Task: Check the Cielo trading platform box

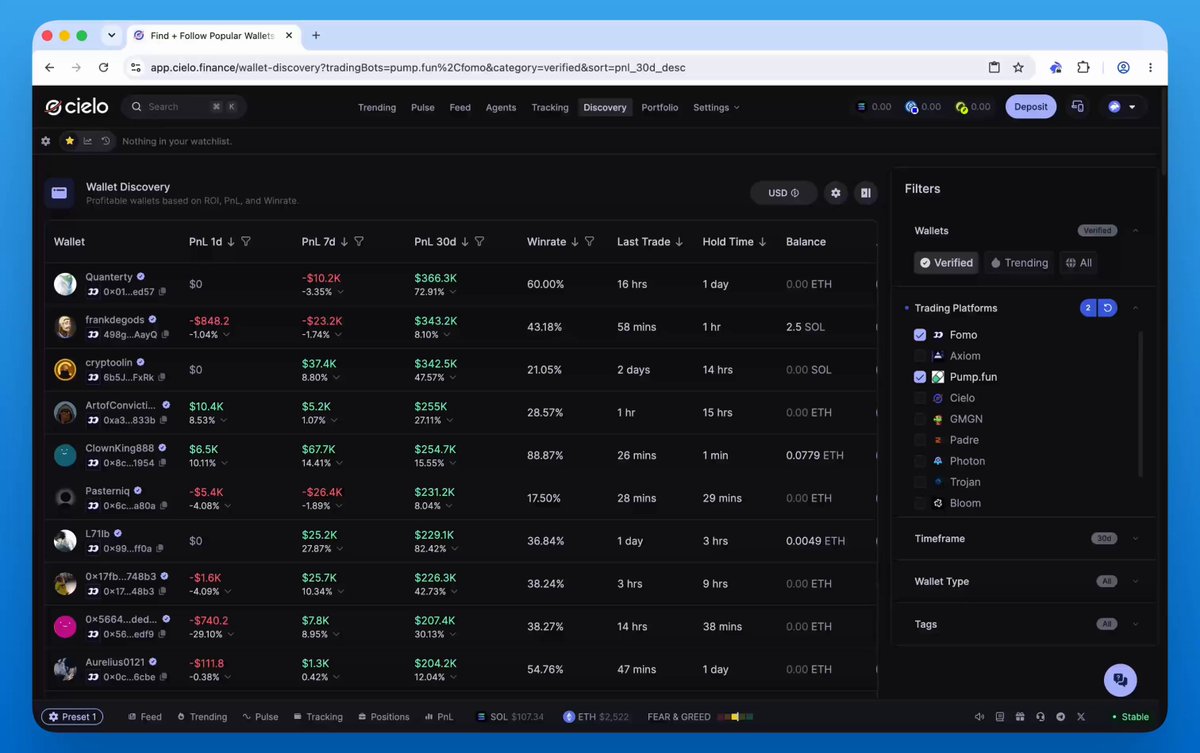Action: pos(920,398)
